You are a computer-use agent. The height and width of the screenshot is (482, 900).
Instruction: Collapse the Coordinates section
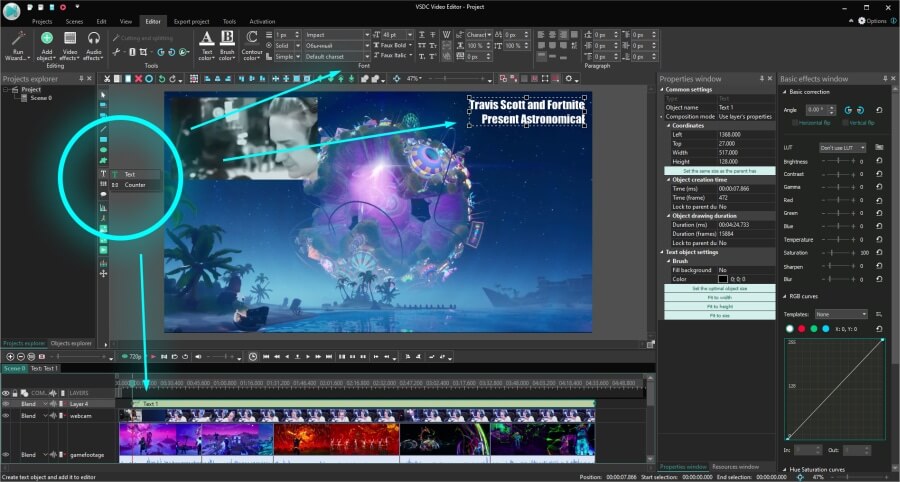[x=669, y=125]
